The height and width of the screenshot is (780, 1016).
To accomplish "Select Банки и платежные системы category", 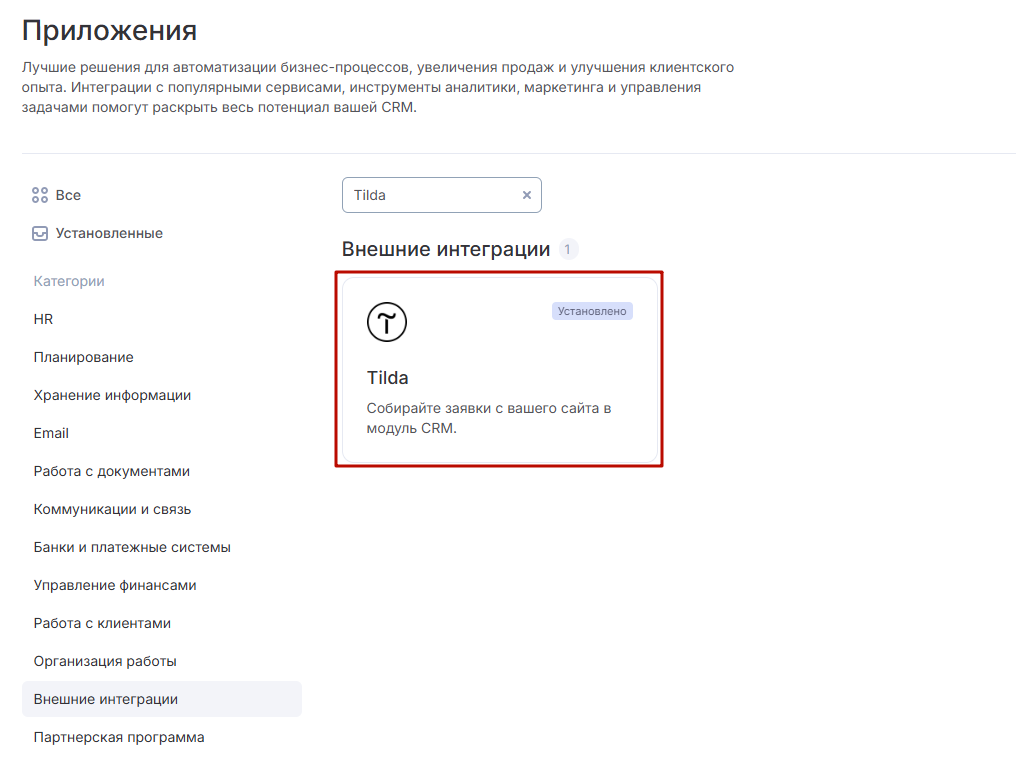I will 132,547.
